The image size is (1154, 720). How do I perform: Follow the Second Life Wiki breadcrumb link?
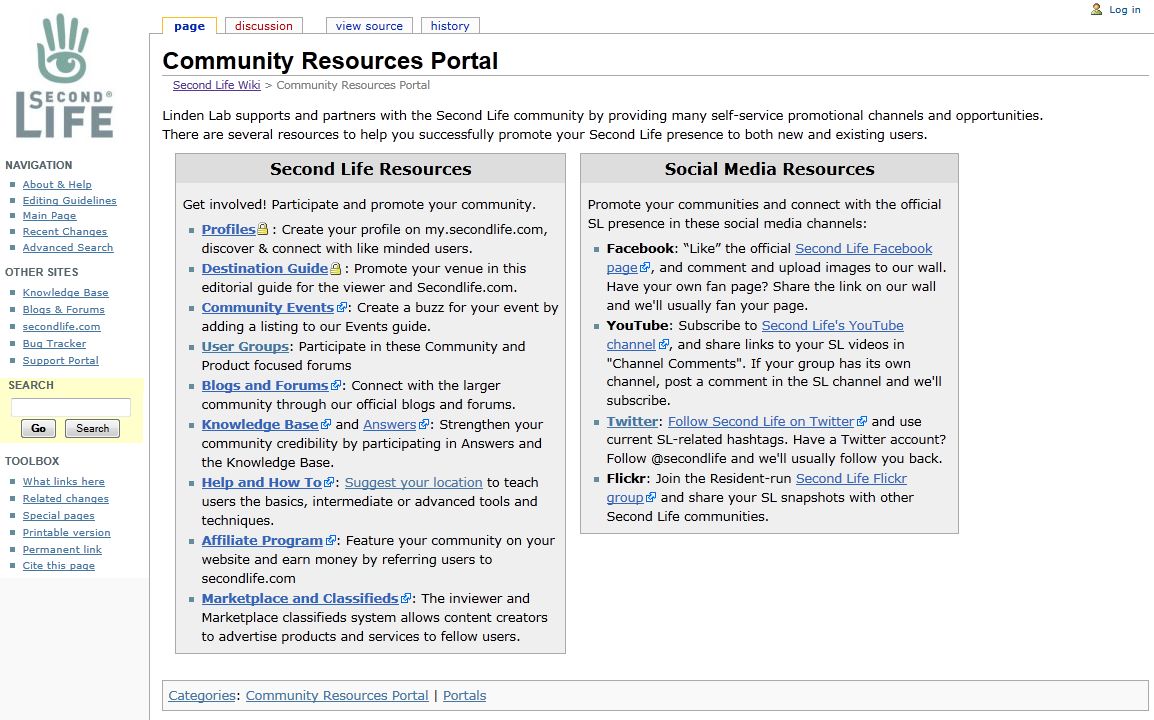click(x=216, y=85)
